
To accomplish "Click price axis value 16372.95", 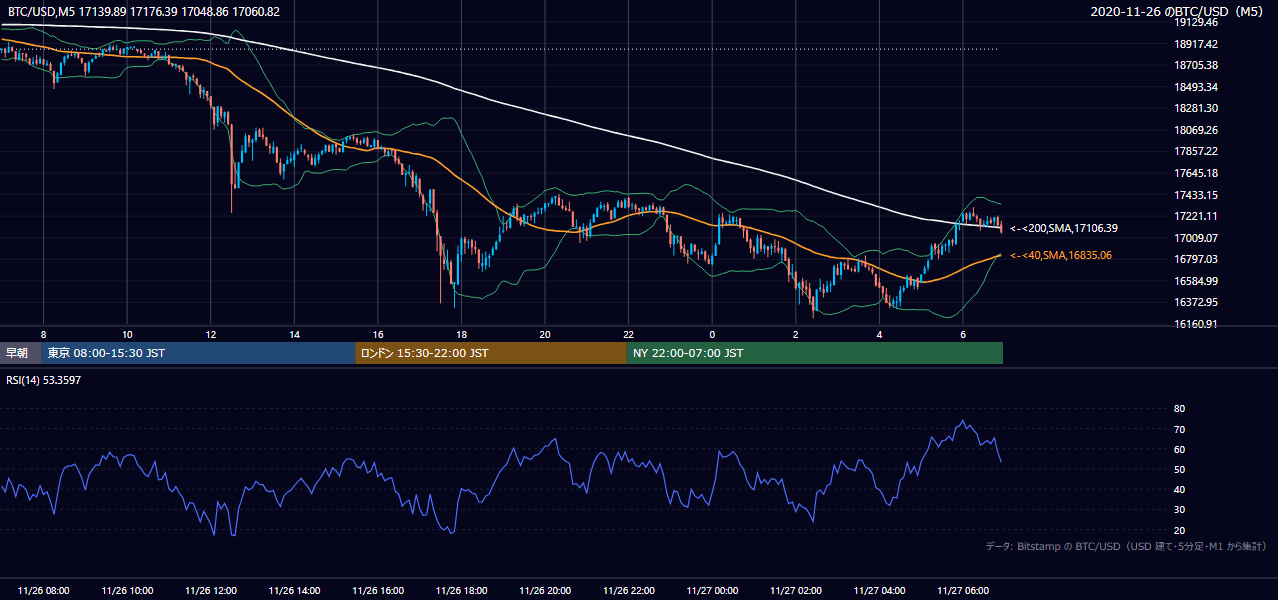I will pos(1195,302).
